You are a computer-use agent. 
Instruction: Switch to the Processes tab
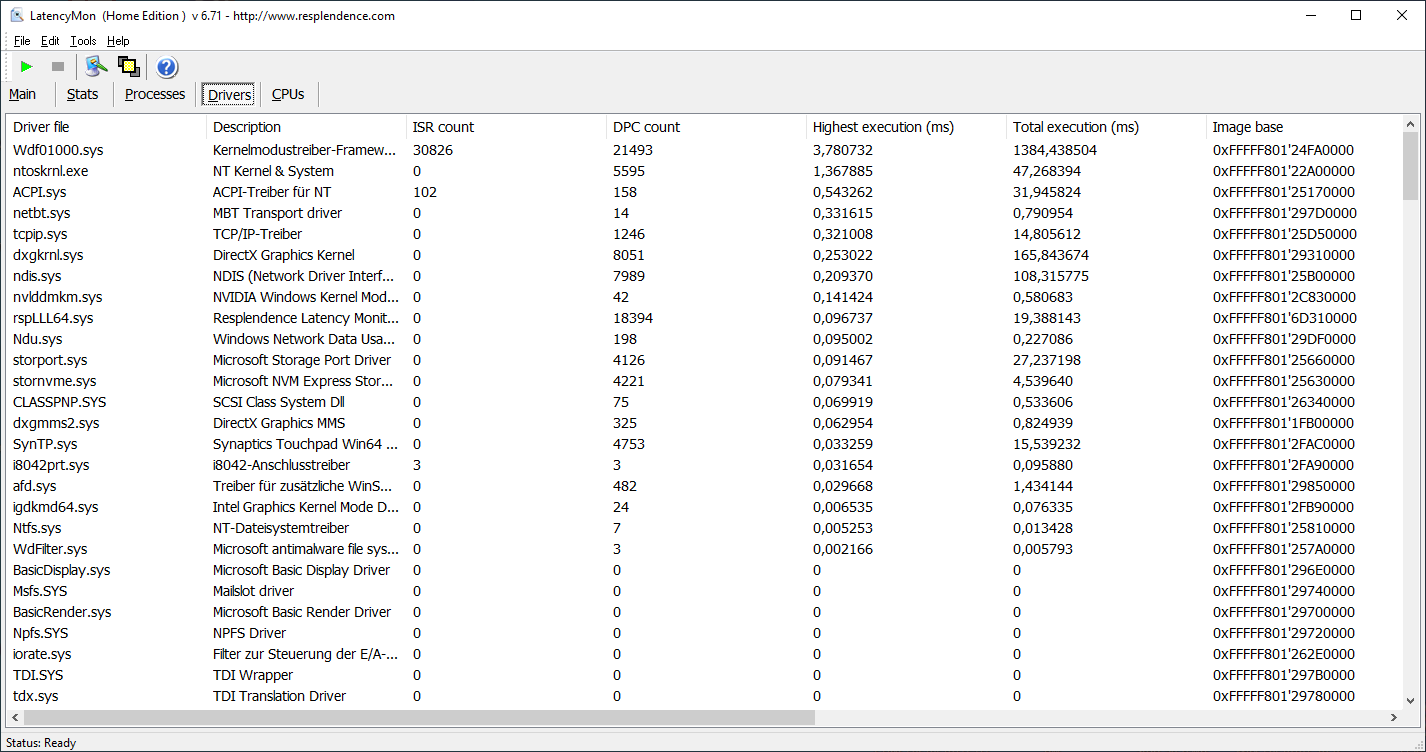(x=155, y=94)
